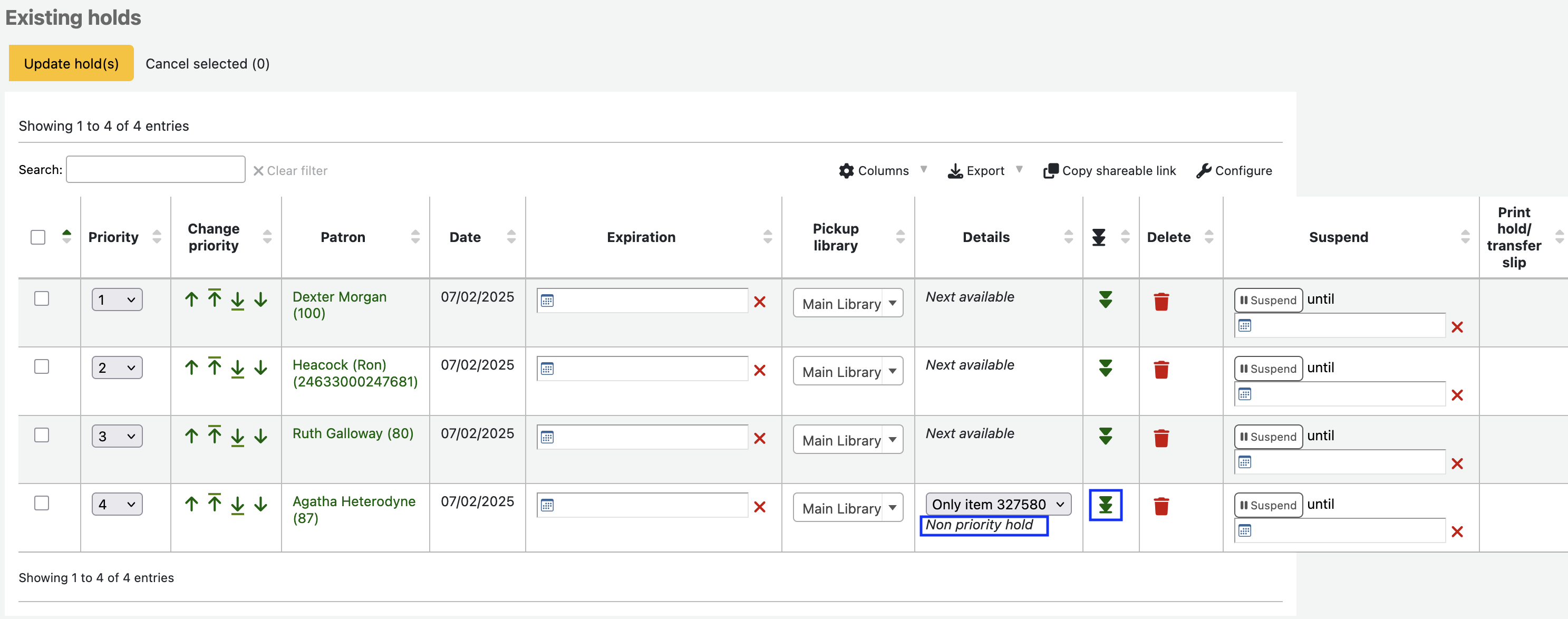Image resolution: width=1568 pixels, height=619 pixels.
Task: Move Ruth Galloway's hold to top priority
Action: click(214, 434)
